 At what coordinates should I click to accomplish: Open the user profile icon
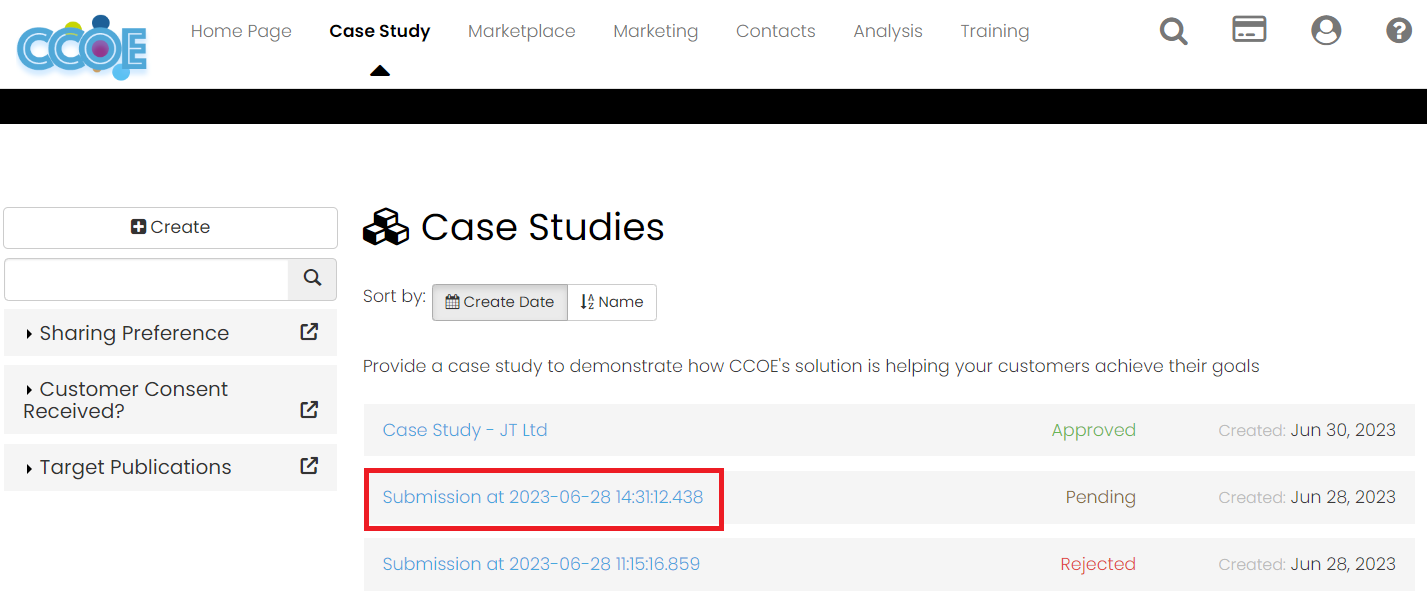1326,31
